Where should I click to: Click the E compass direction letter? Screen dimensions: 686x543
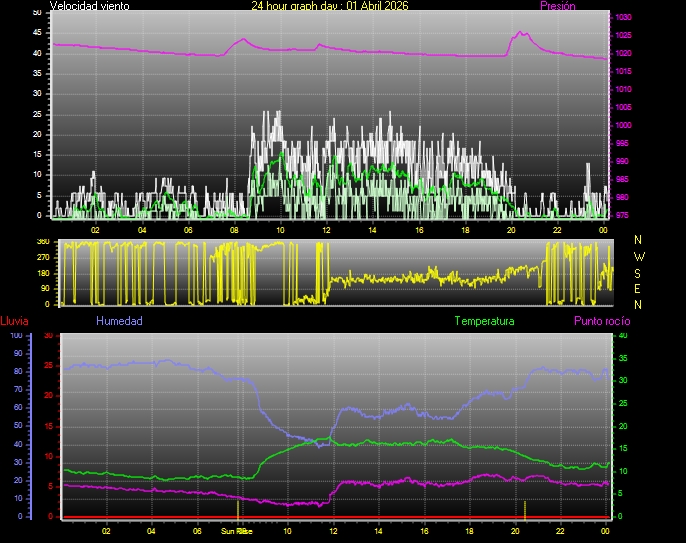639,288
